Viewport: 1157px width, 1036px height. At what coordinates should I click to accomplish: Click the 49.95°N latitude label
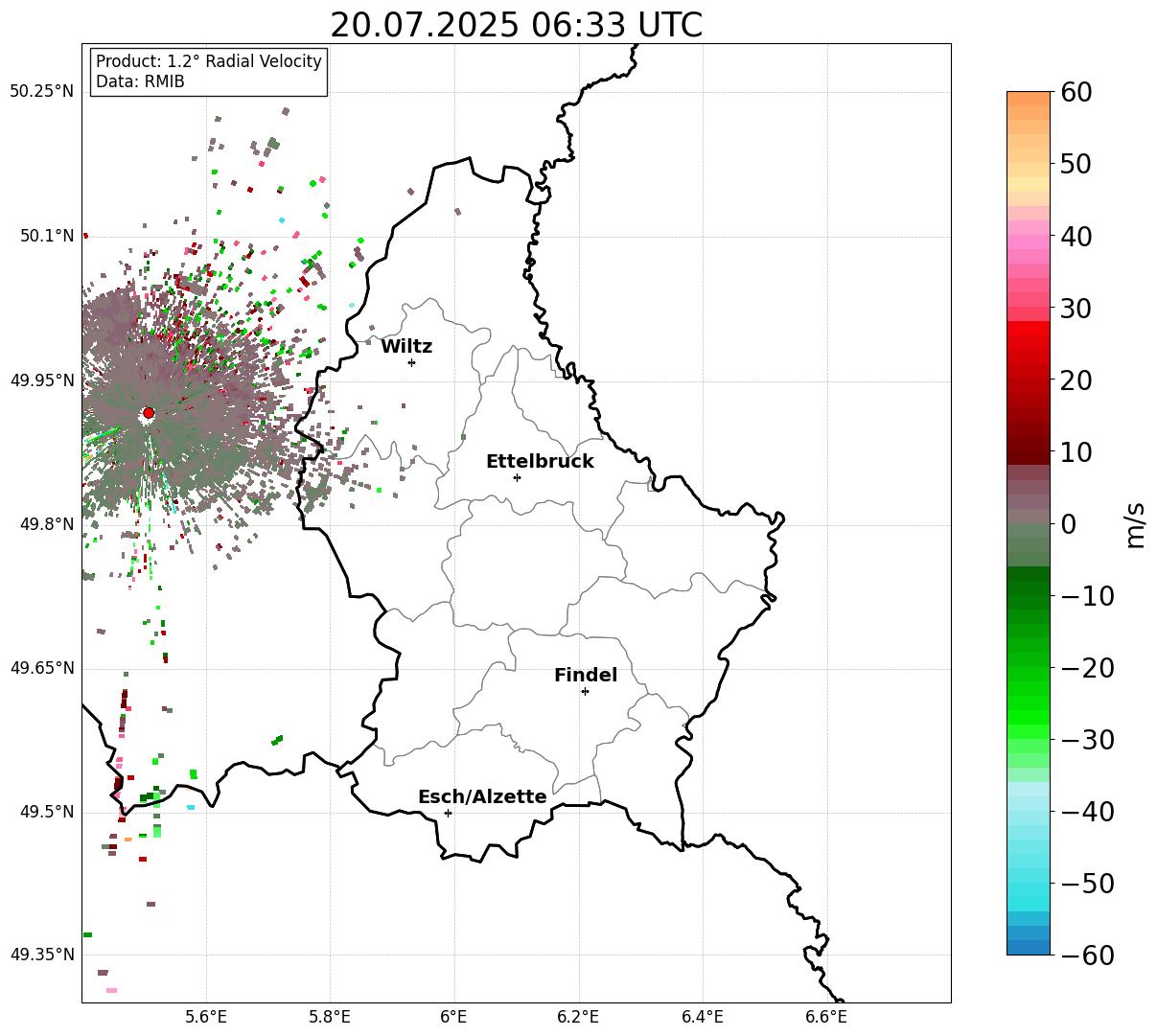(42, 380)
